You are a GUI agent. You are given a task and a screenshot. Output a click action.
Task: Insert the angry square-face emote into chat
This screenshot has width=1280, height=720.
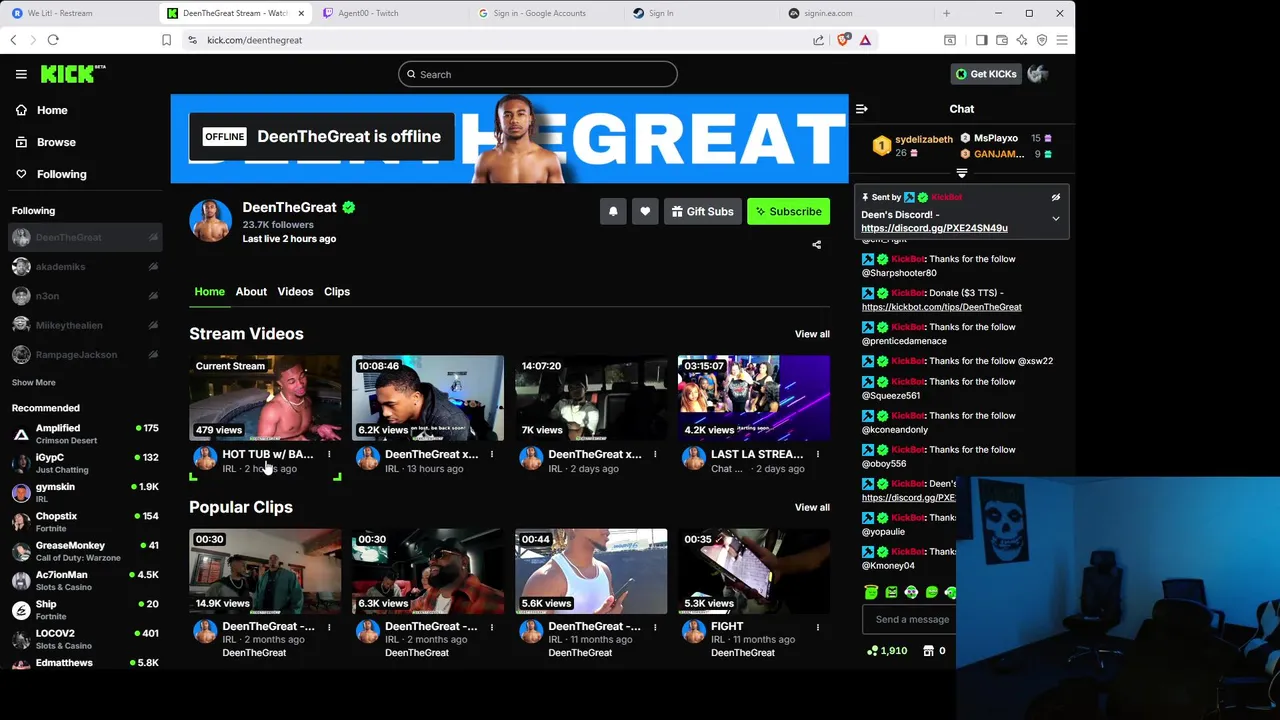(x=891, y=592)
